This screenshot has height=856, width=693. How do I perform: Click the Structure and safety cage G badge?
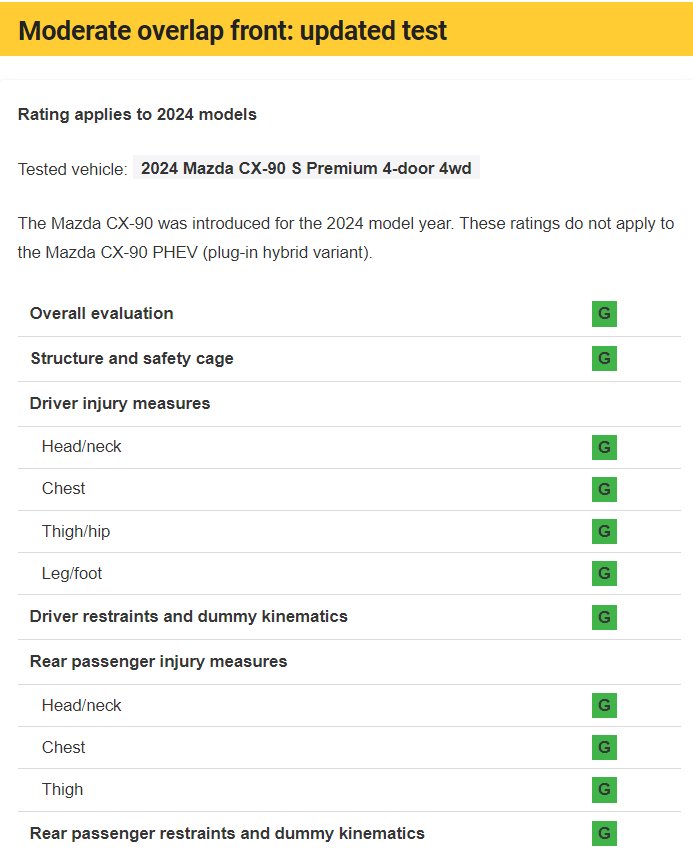point(604,358)
